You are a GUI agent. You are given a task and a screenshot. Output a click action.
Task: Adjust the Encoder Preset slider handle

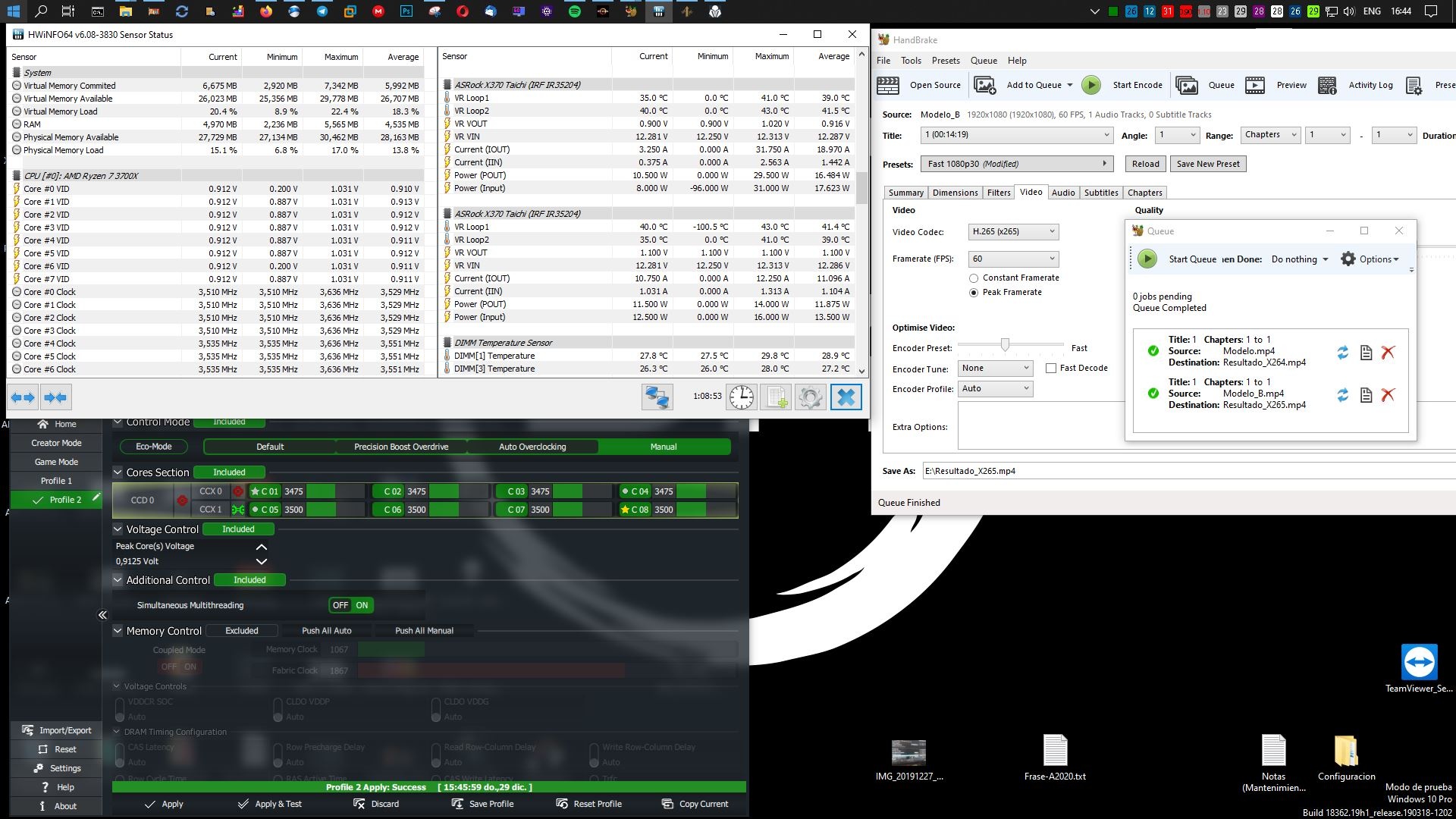tap(1005, 345)
